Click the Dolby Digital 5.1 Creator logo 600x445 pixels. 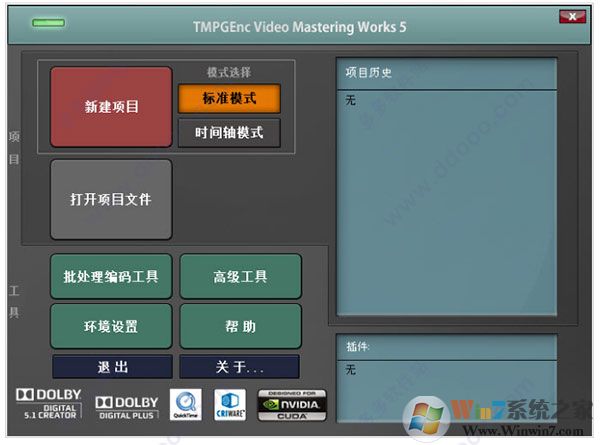(x=49, y=404)
